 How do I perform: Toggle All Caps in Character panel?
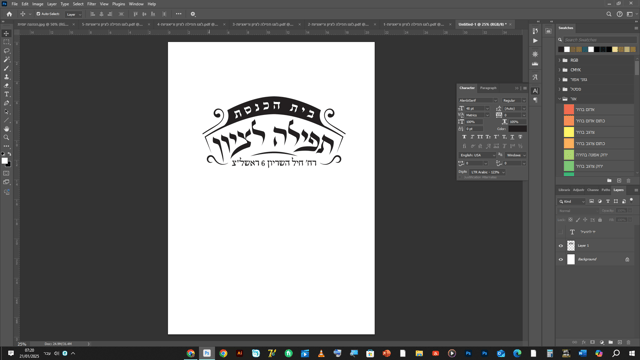[480, 137]
